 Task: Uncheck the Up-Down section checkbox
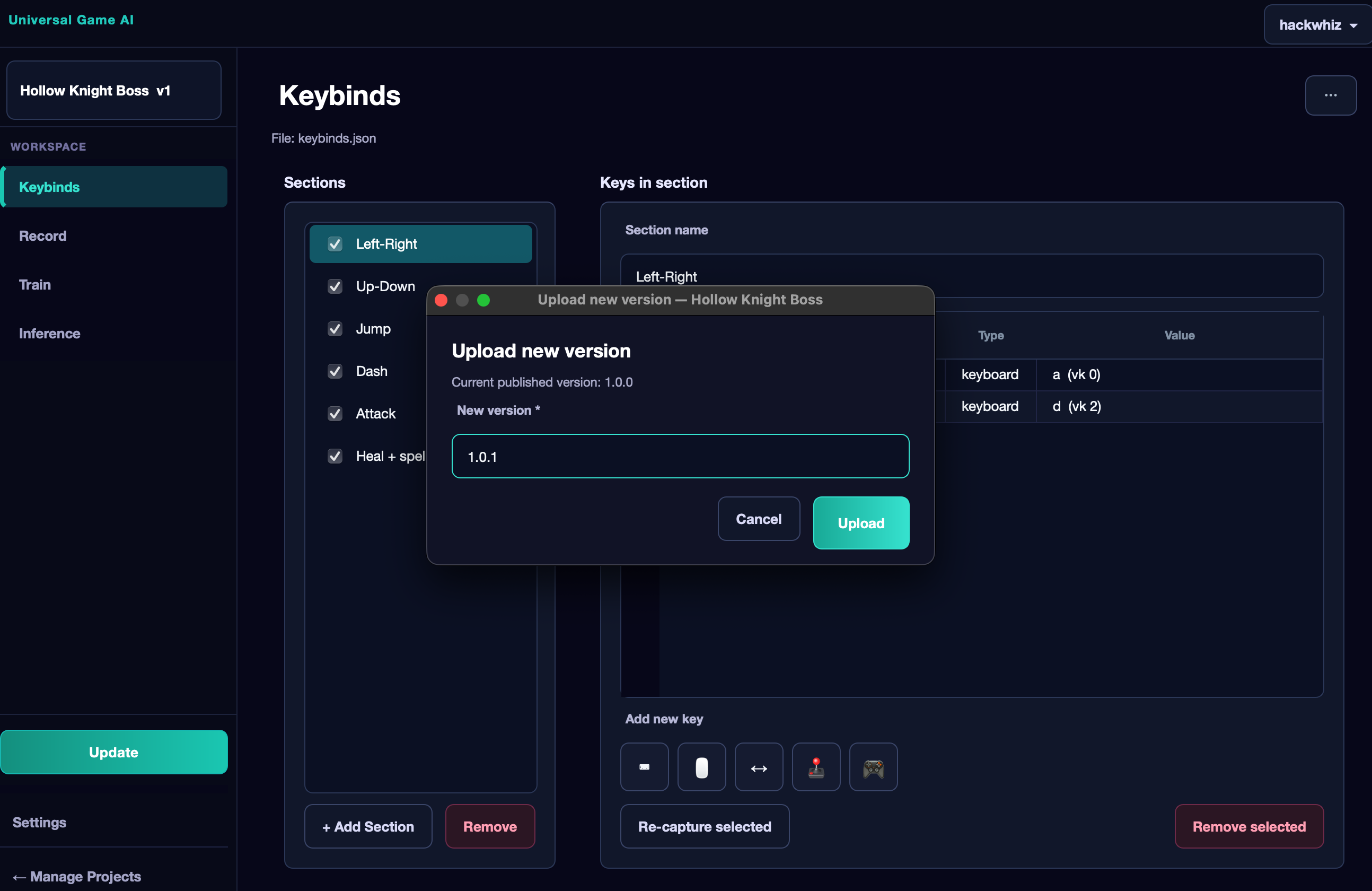(335, 286)
